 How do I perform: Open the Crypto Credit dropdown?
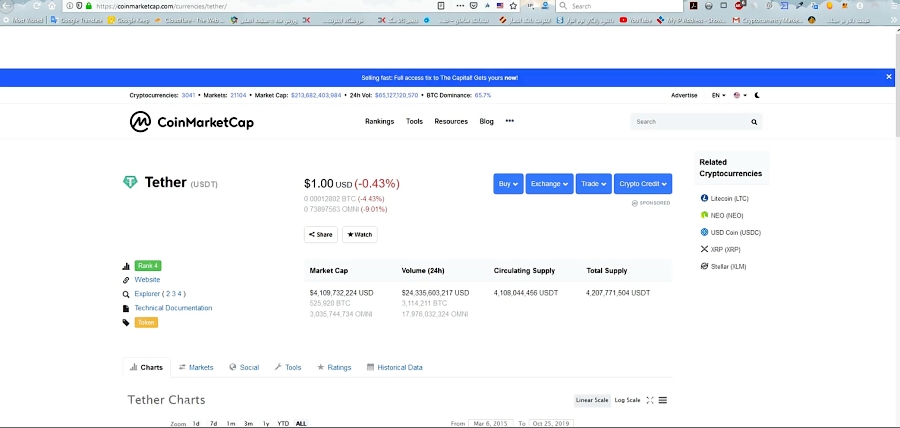click(x=643, y=184)
